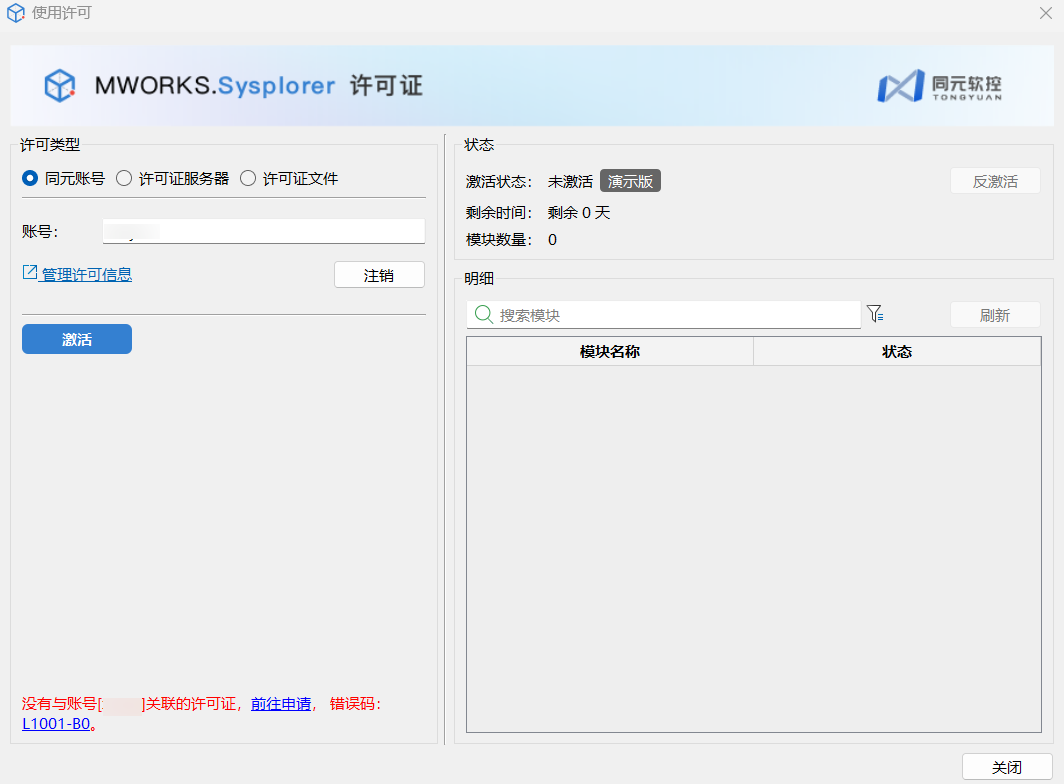Click the external-link icon before 管理许可信息
Viewport: 1064px width, 784px height.
[30, 273]
